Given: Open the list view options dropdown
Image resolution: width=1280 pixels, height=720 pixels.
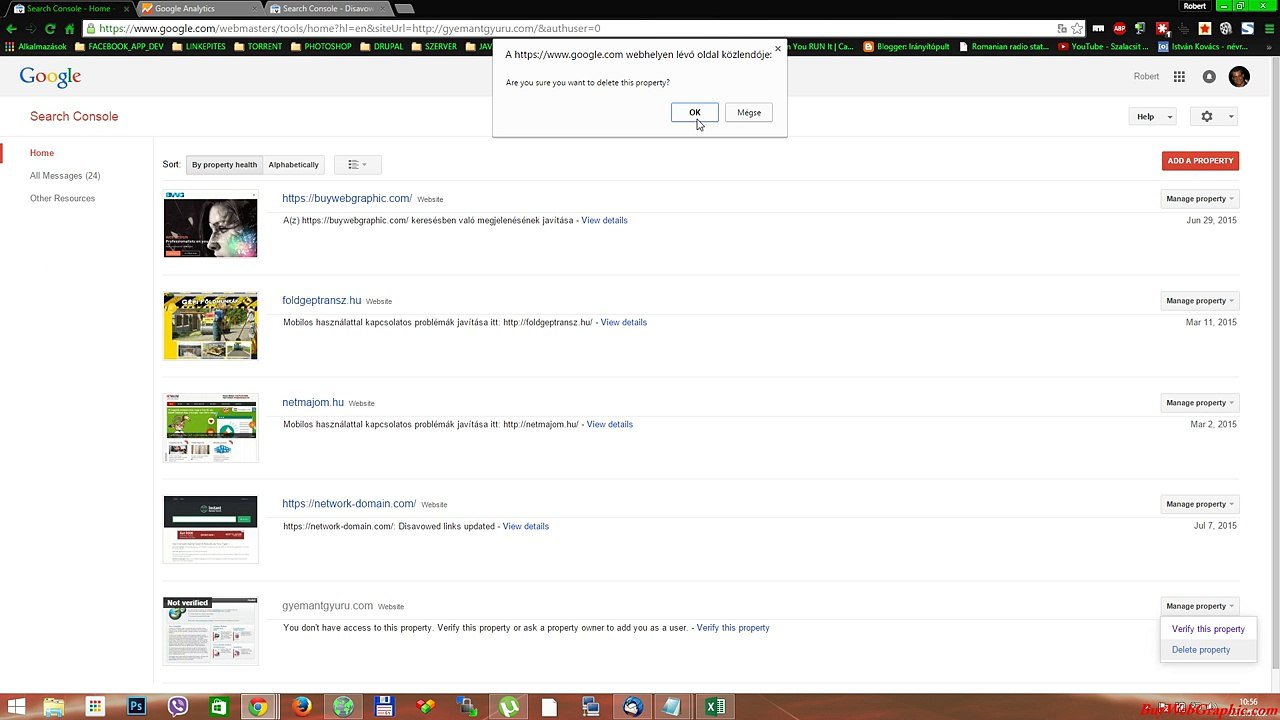Looking at the screenshot, I should (x=357, y=165).
